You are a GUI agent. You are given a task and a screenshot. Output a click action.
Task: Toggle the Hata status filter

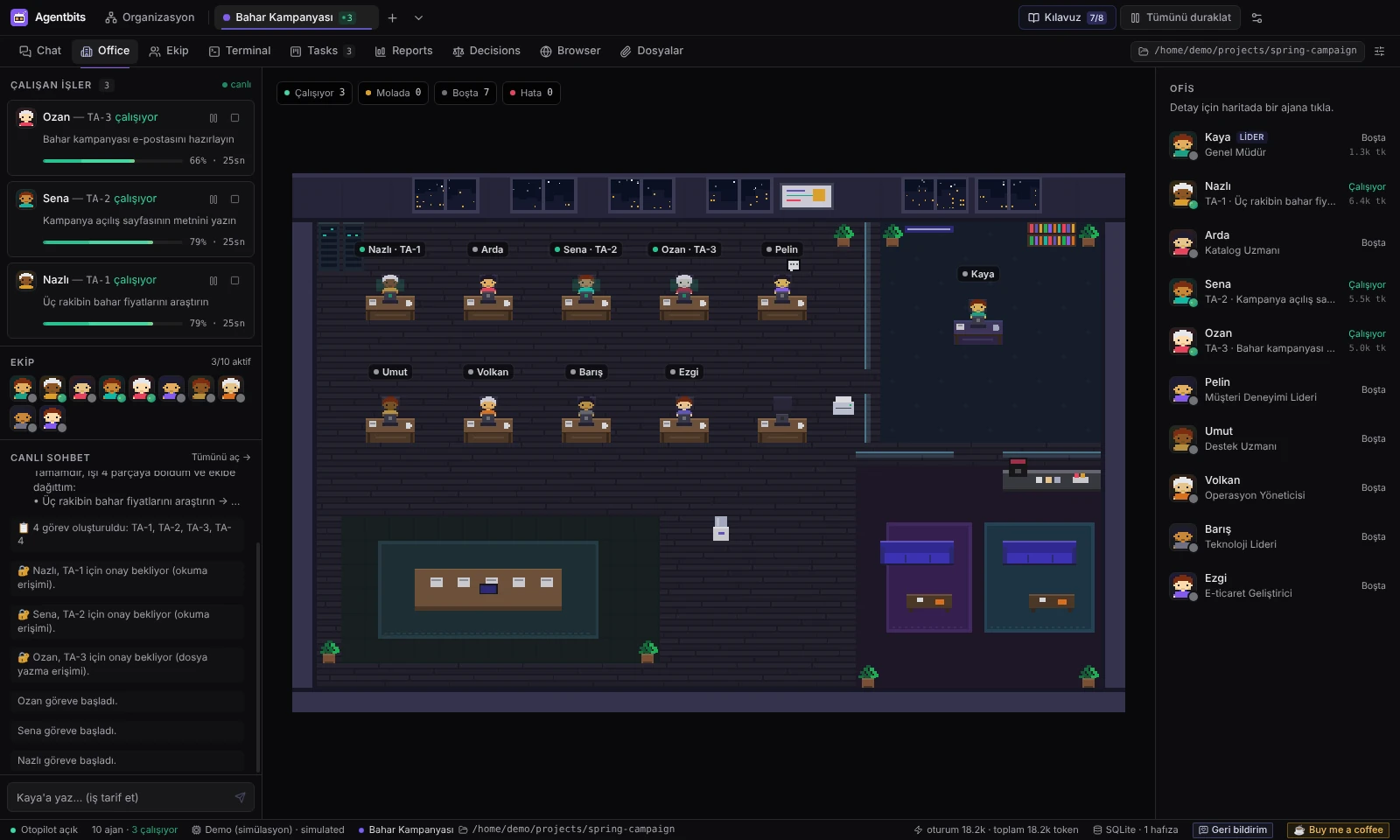tap(531, 93)
